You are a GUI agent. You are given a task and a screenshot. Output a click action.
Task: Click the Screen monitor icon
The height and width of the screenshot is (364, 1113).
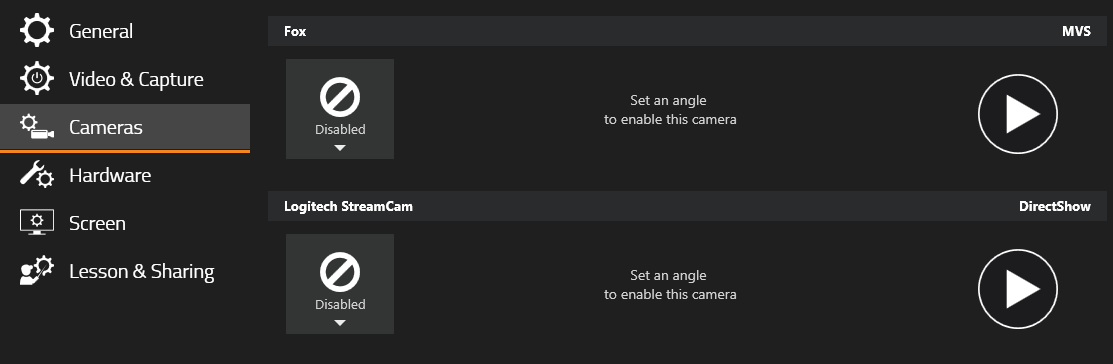pos(37,223)
